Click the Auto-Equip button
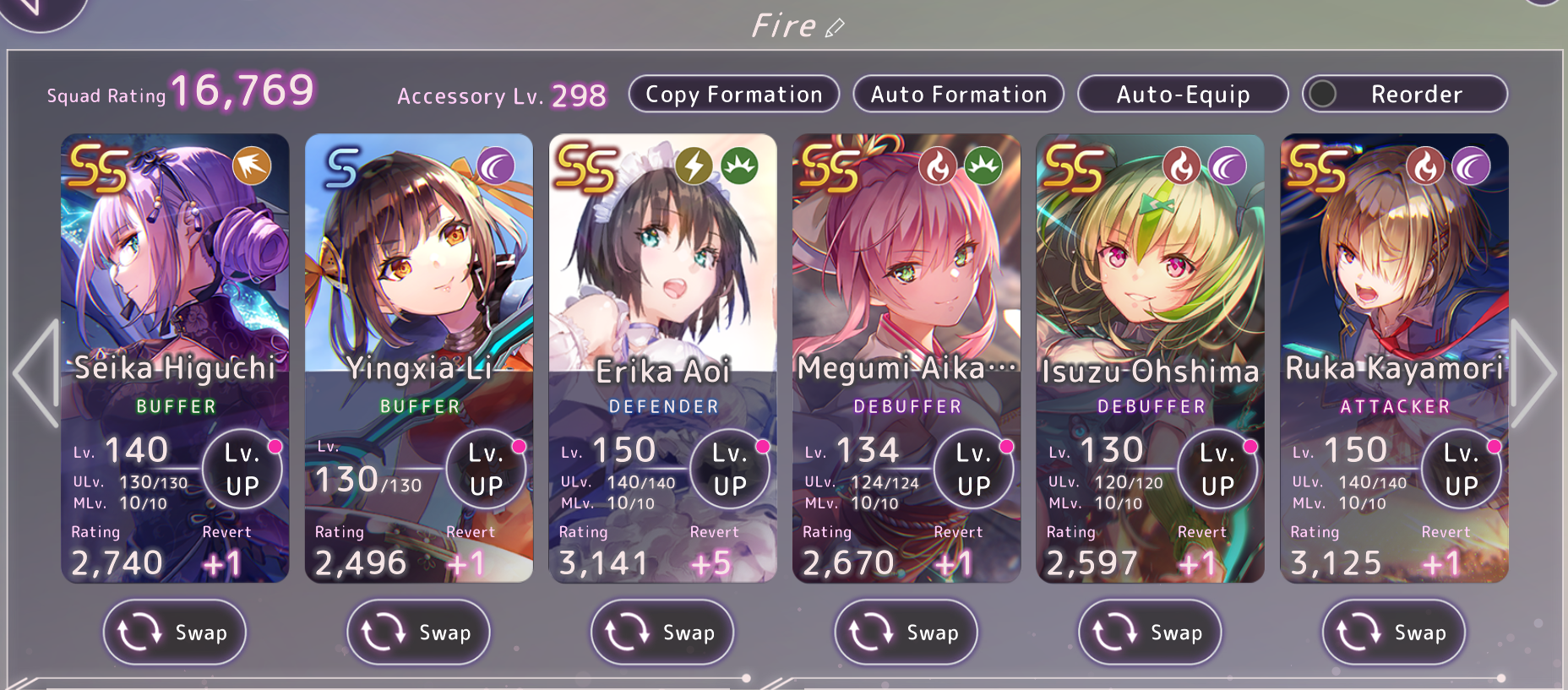 (1183, 94)
